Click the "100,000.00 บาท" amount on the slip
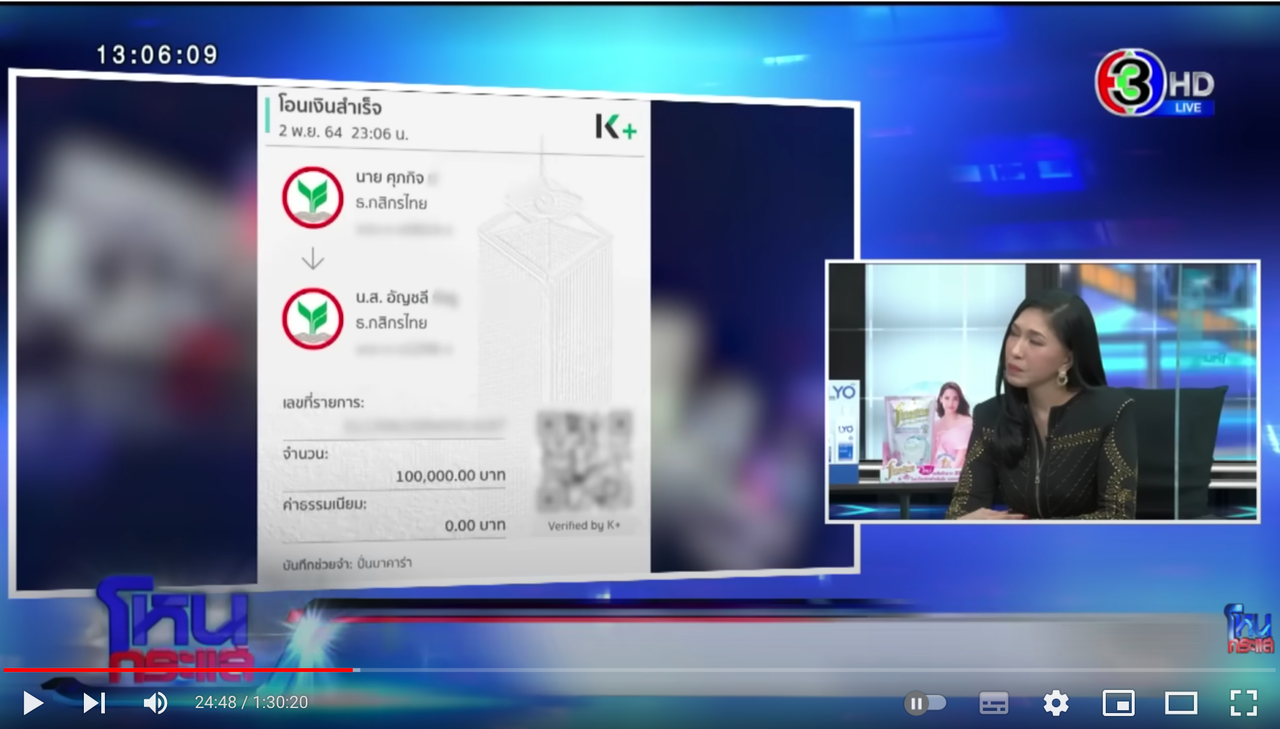1280x729 pixels. pos(450,476)
